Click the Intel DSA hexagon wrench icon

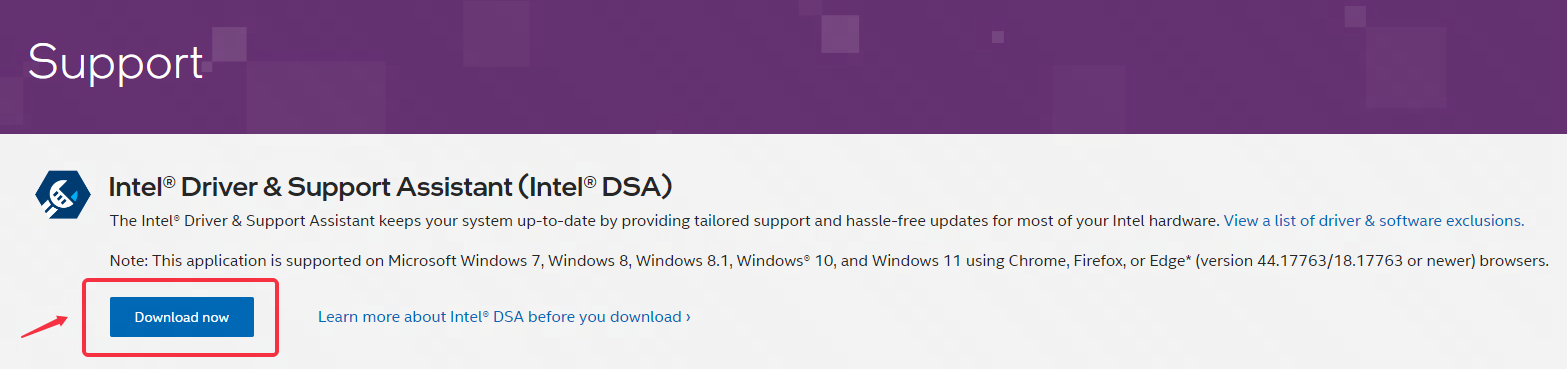[x=63, y=194]
